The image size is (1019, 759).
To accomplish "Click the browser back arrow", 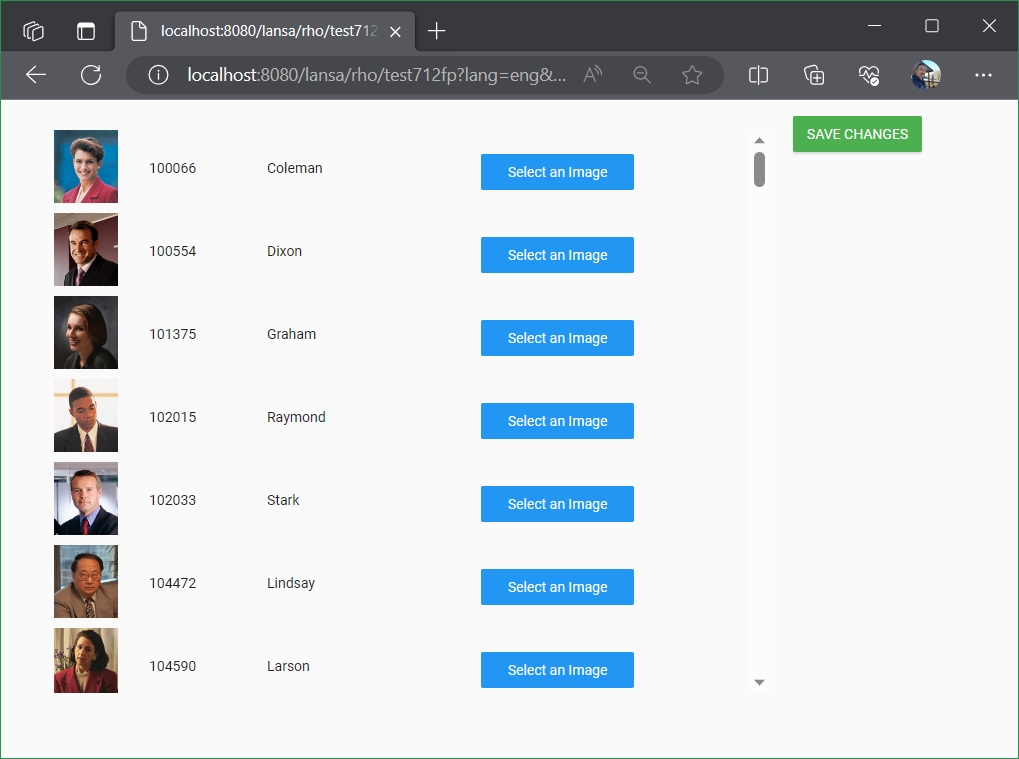I will coord(36,75).
